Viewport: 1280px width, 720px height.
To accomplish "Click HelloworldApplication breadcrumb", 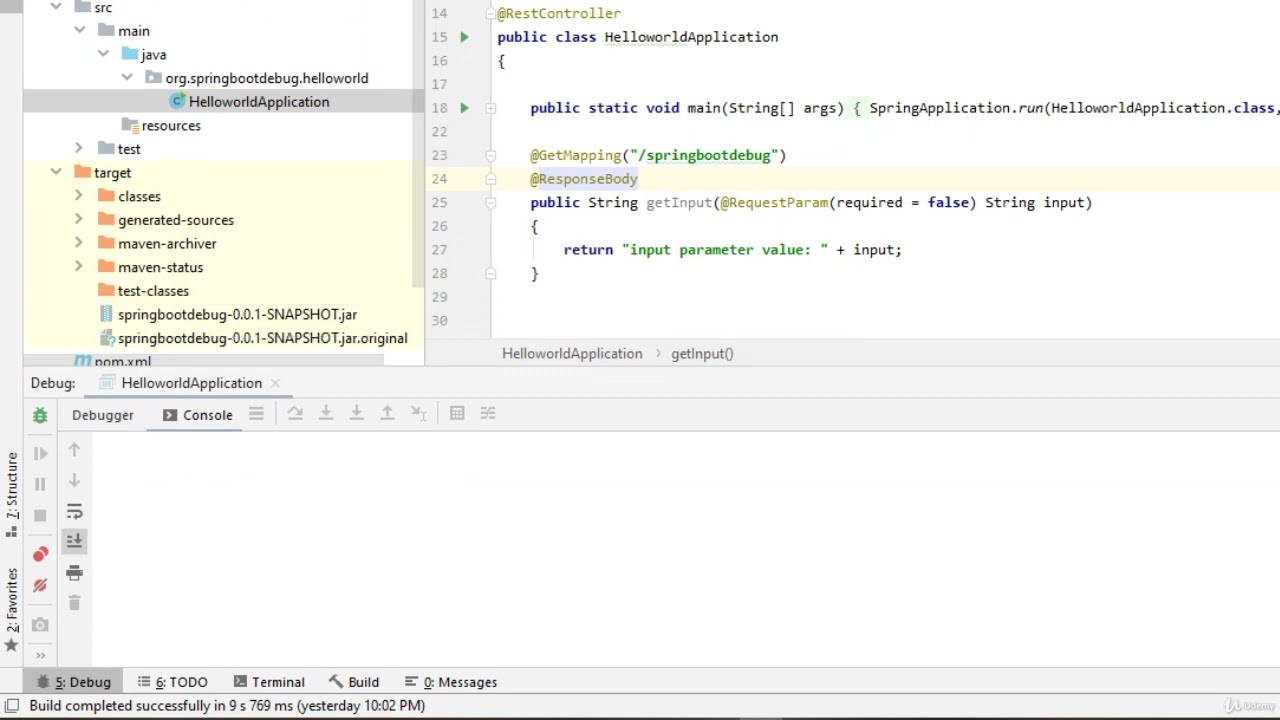I will tap(572, 354).
